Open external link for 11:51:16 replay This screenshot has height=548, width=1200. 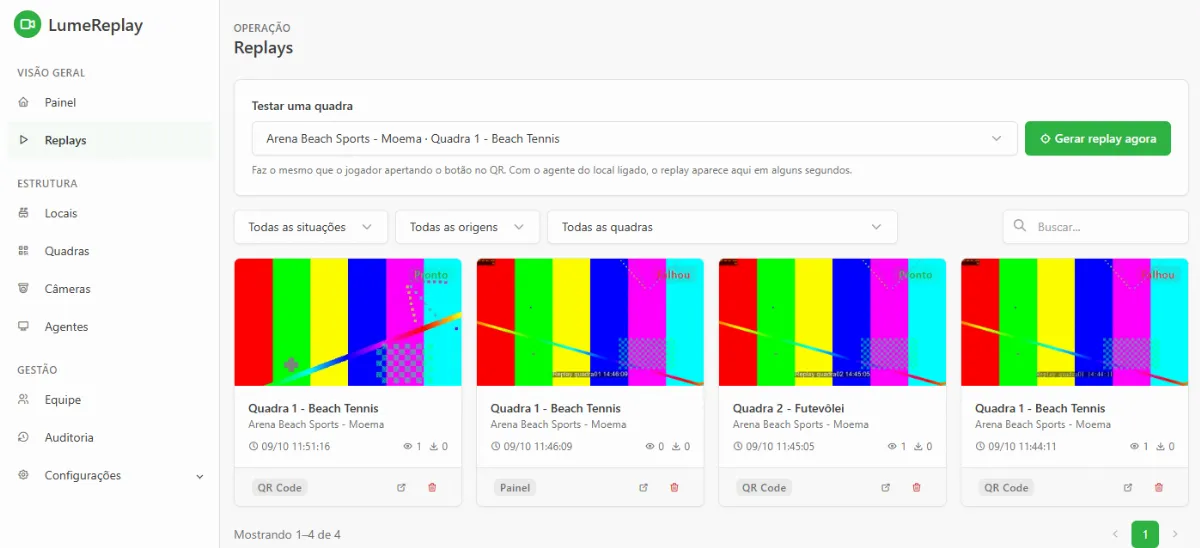tap(401, 488)
